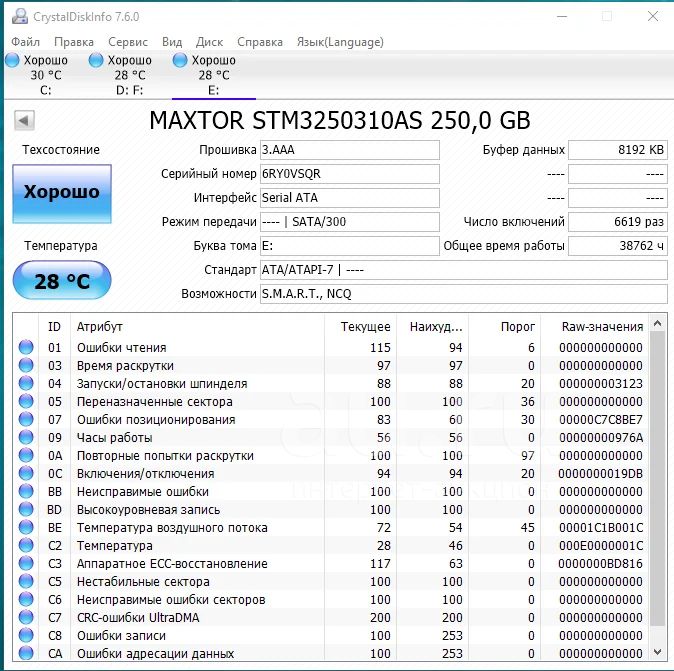This screenshot has height=671, width=674.
Task: Click status orb for Повторные попытки раскрутки
Action: (26, 456)
